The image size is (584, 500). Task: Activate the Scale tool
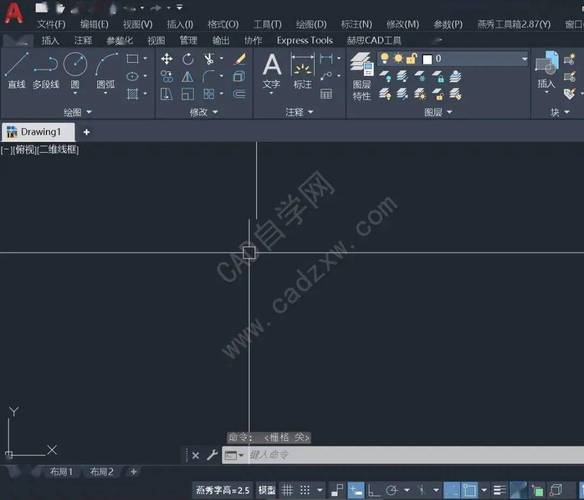(188, 94)
